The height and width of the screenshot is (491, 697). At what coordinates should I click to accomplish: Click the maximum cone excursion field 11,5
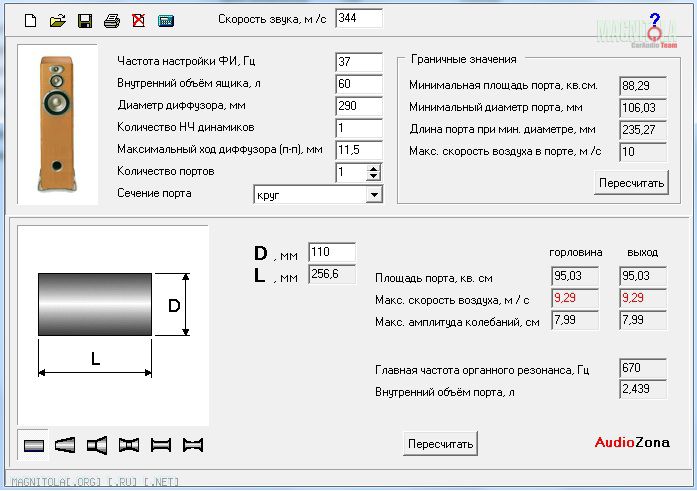[x=359, y=150]
